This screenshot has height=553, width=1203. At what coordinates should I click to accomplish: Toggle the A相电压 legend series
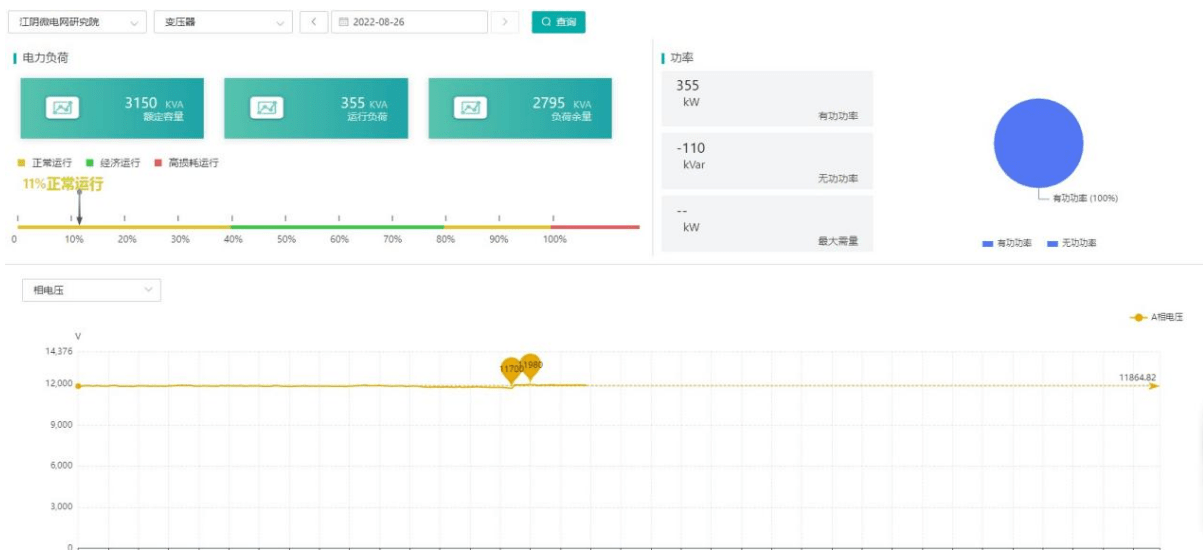click(x=1157, y=317)
